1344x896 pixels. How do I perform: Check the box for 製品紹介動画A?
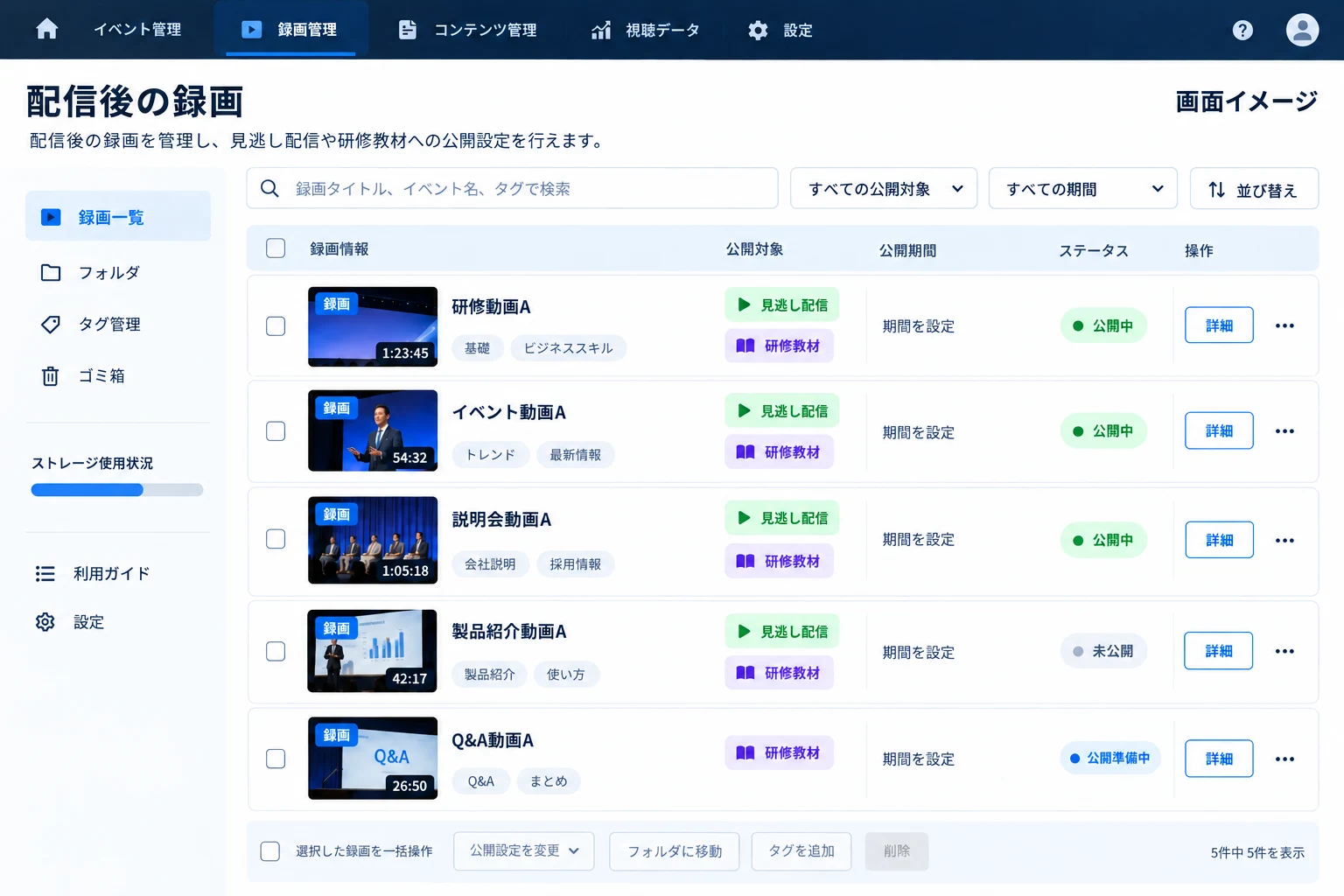point(276,652)
